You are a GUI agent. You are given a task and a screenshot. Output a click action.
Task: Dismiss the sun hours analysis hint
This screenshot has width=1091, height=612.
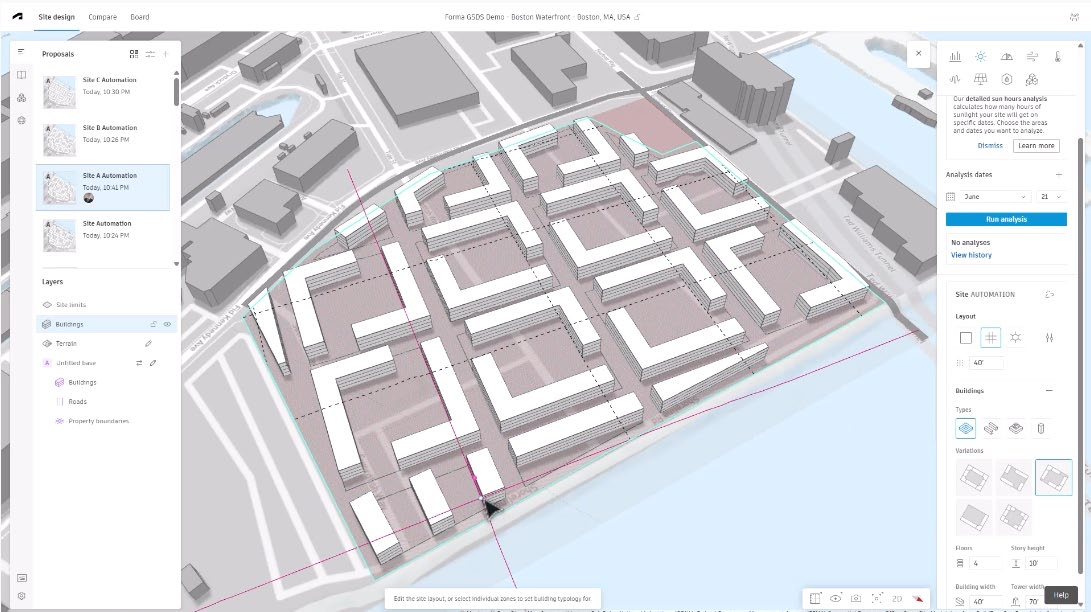[990, 145]
